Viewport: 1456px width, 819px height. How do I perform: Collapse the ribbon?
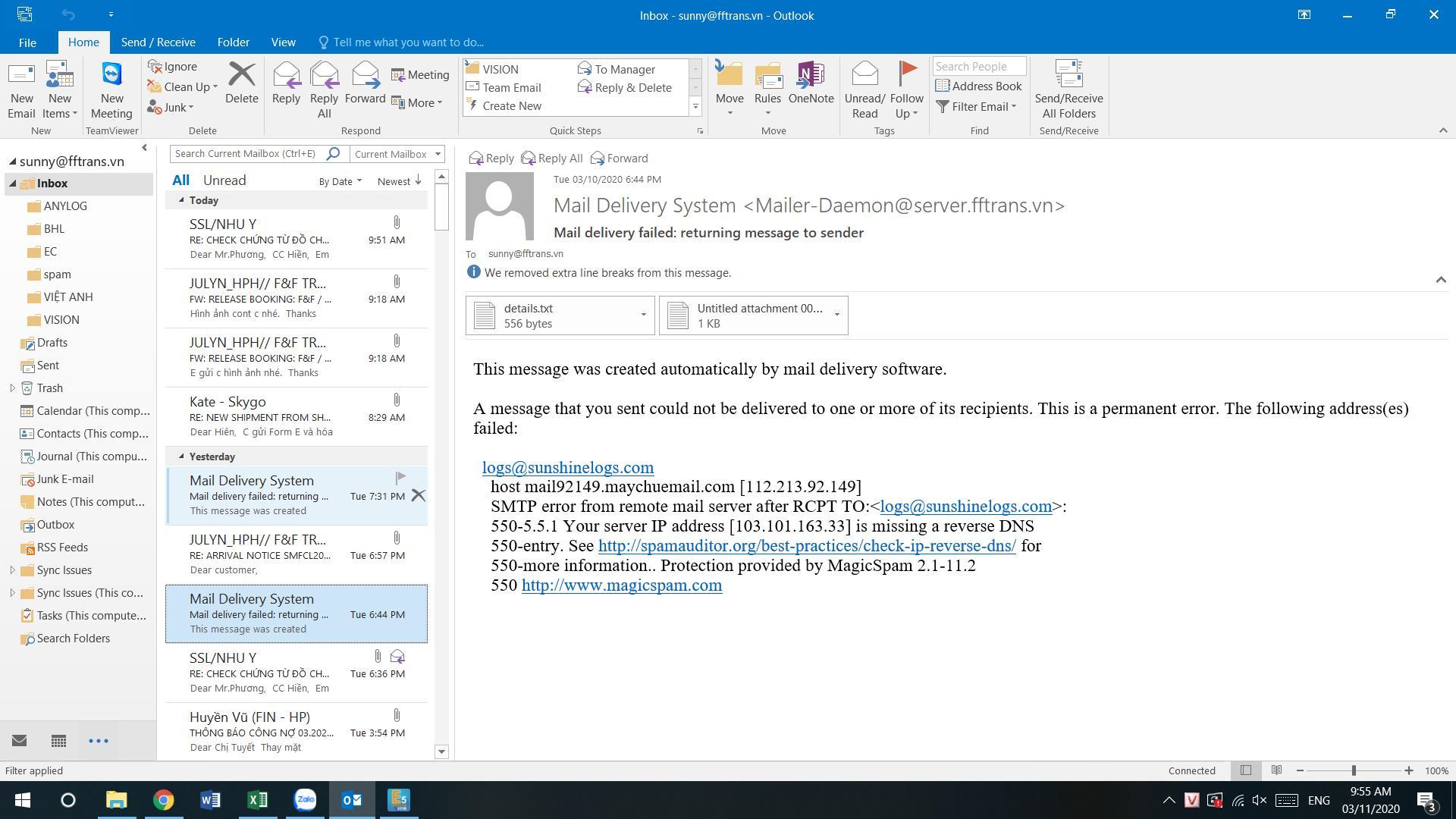1442,130
